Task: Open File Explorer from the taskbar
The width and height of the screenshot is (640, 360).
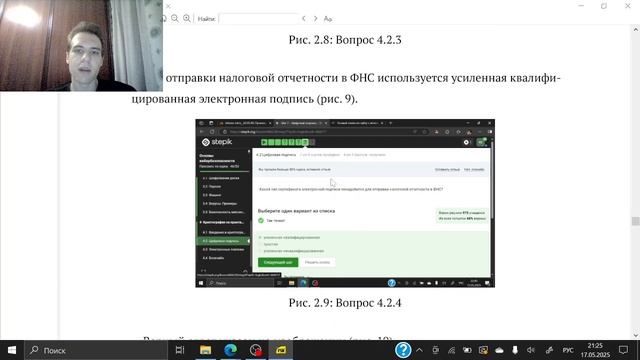Action: tap(205, 350)
